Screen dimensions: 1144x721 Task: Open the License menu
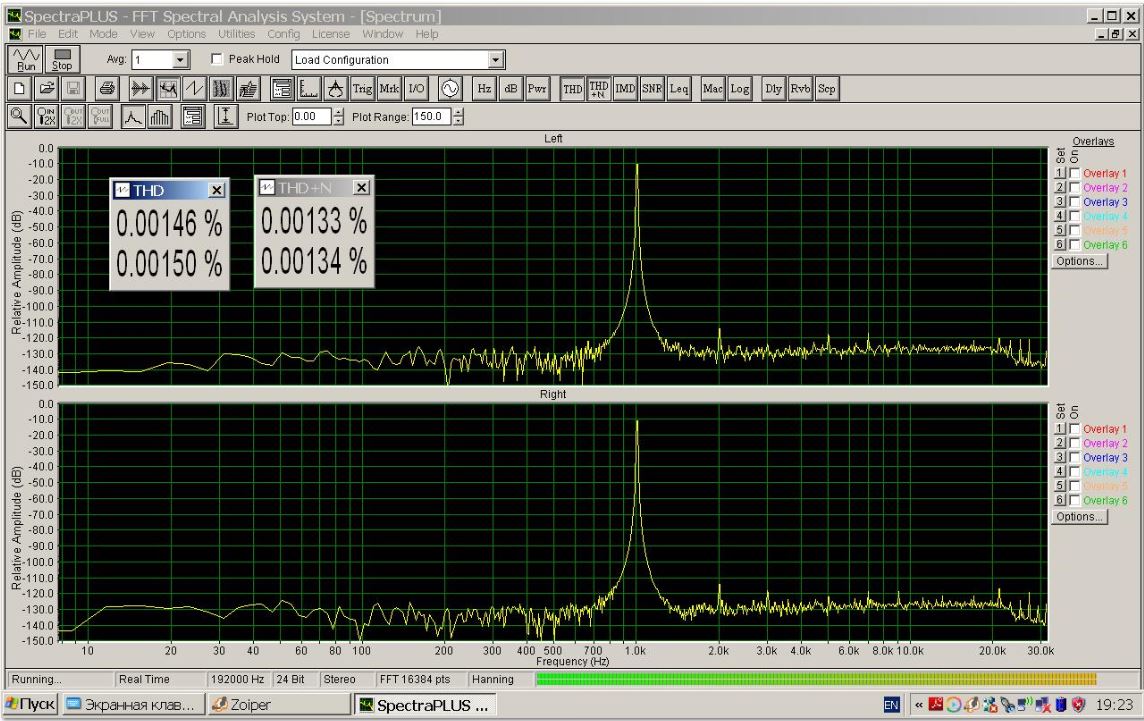pos(331,34)
